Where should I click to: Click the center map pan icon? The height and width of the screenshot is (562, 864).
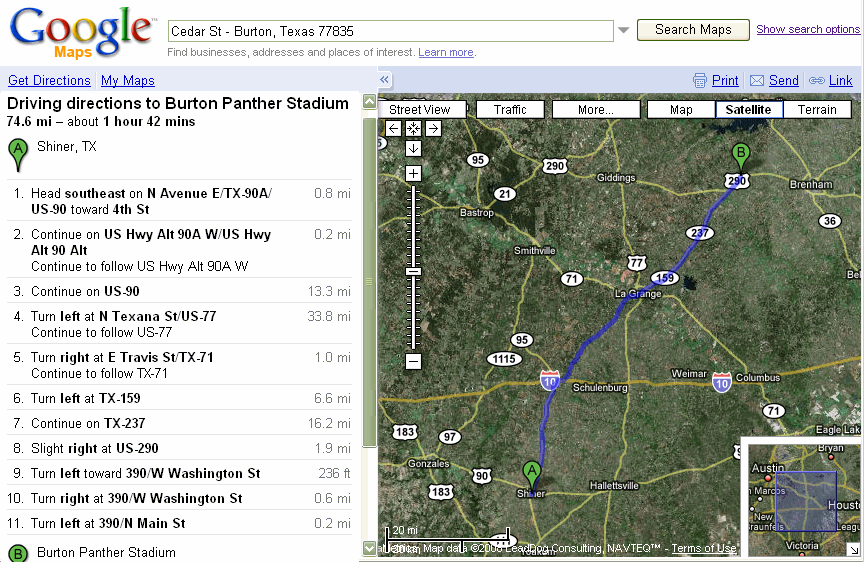pyautogui.click(x=413, y=129)
